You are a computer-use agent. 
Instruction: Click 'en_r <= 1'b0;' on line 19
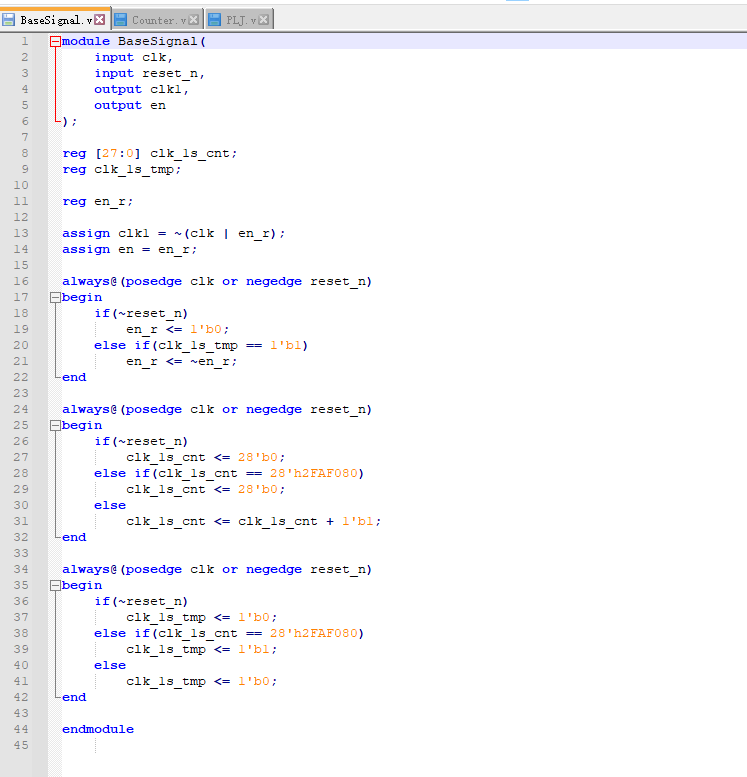[x=177, y=329]
